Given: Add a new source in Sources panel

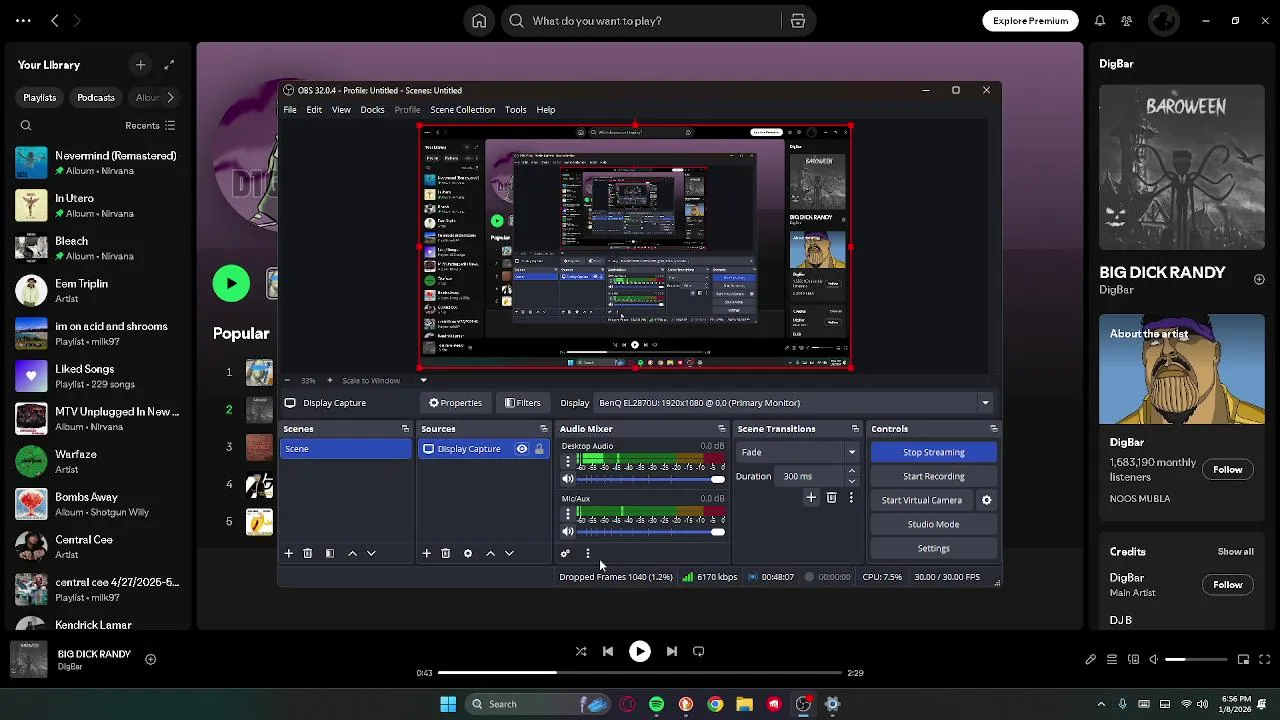Looking at the screenshot, I should coord(427,553).
